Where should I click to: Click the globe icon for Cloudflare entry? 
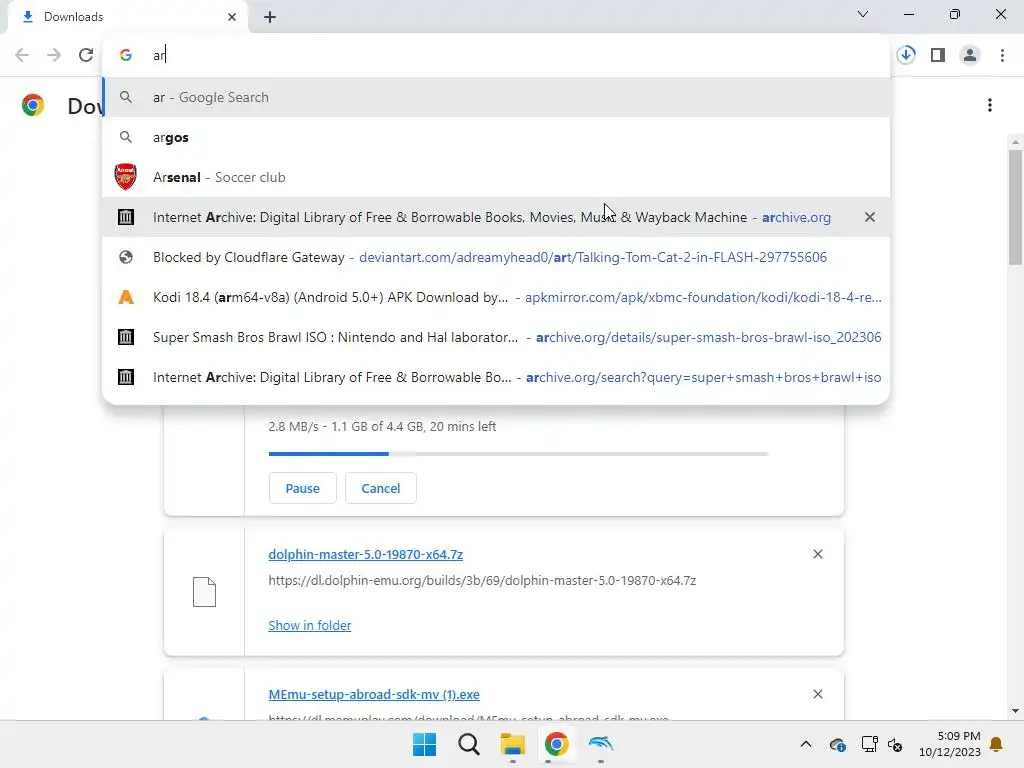125,257
